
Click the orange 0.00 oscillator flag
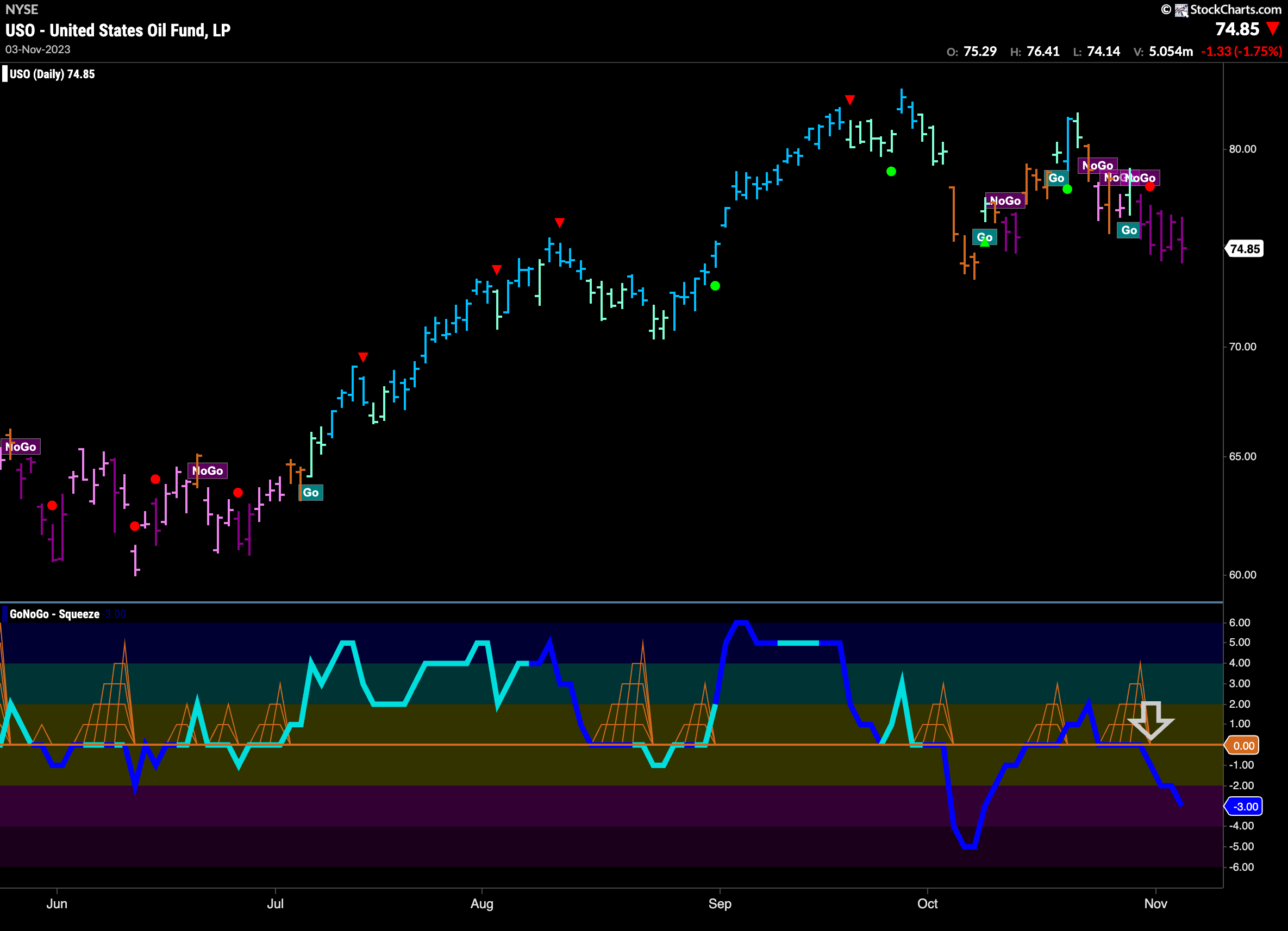point(1243,745)
